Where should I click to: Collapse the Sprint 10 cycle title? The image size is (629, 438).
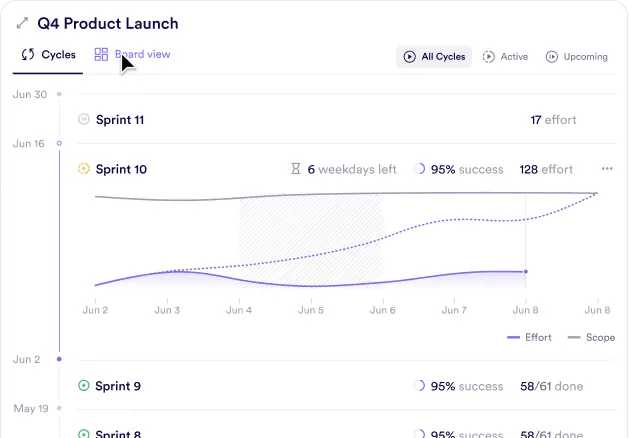[121, 169]
